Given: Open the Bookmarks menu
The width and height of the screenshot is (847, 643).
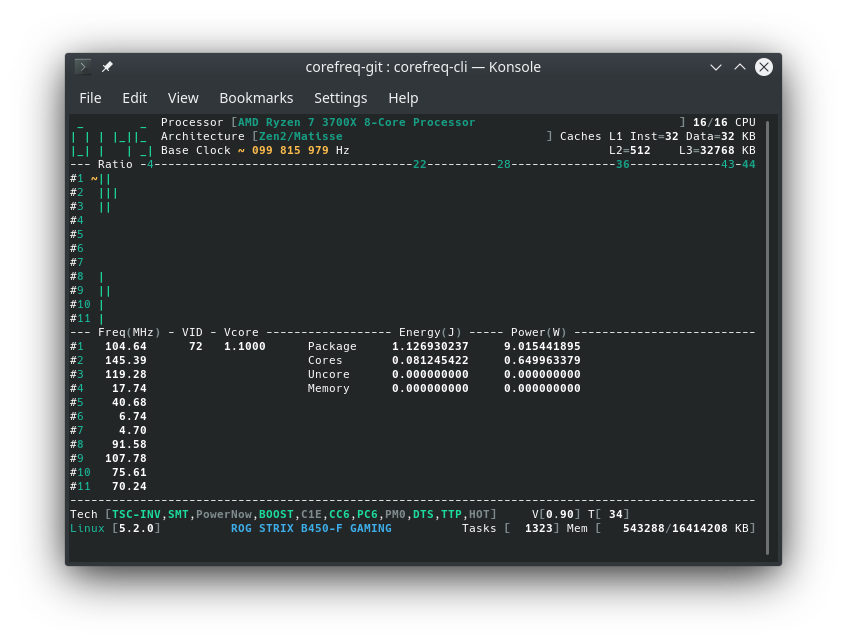Looking at the screenshot, I should pos(256,97).
